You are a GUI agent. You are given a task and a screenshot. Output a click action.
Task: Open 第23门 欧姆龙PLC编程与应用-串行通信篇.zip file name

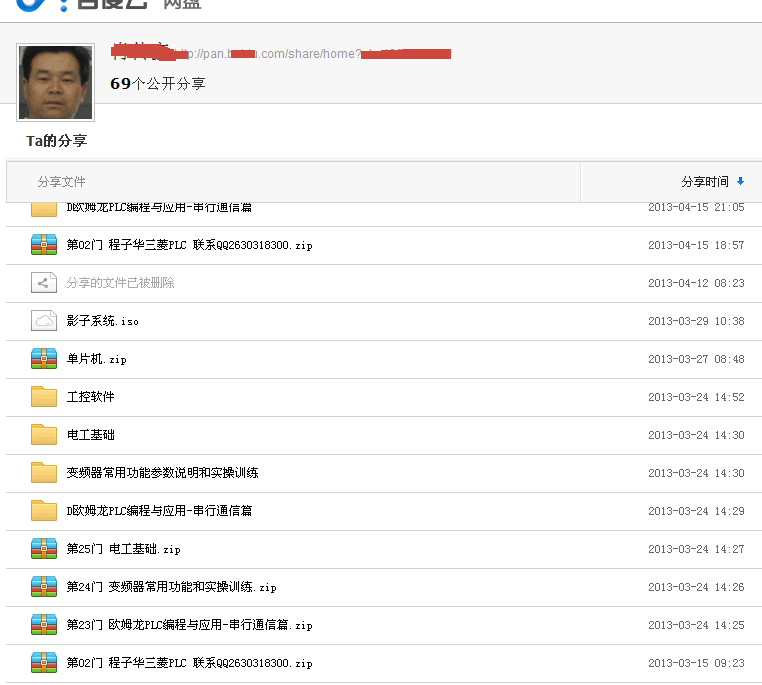coord(189,625)
